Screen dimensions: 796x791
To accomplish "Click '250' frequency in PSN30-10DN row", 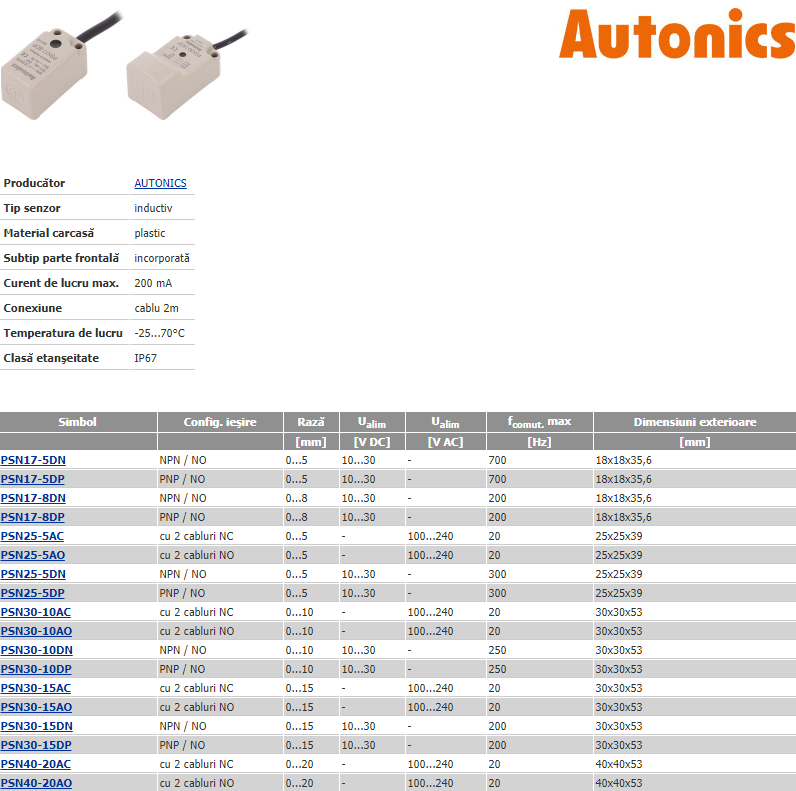I will 498,650.
